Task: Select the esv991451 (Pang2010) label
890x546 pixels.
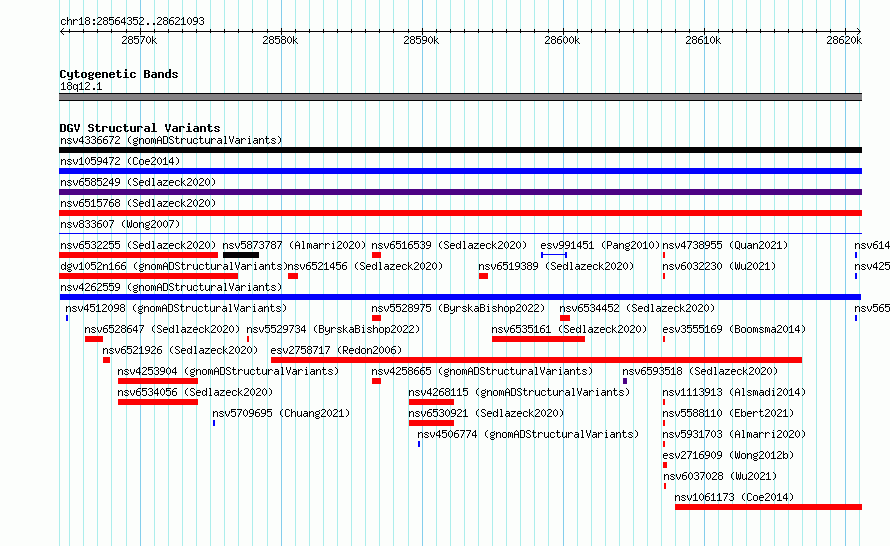Action: click(600, 245)
